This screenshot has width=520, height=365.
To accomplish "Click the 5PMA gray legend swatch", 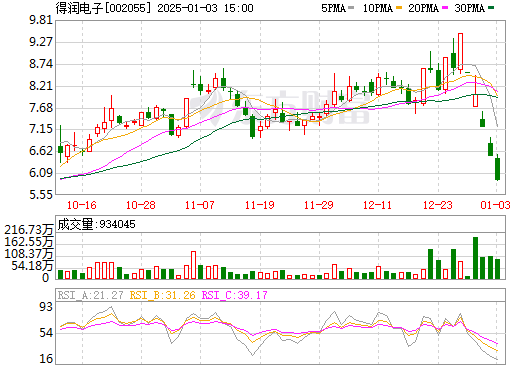I will click(x=351, y=8).
